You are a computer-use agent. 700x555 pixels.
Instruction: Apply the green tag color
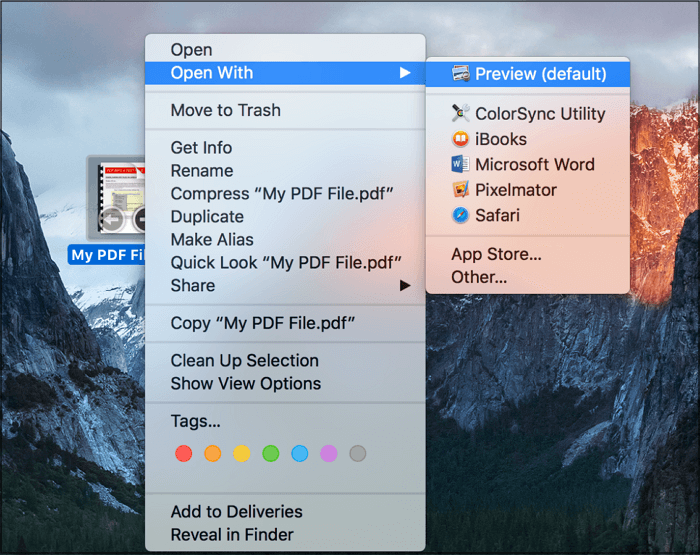pyautogui.click(x=271, y=453)
